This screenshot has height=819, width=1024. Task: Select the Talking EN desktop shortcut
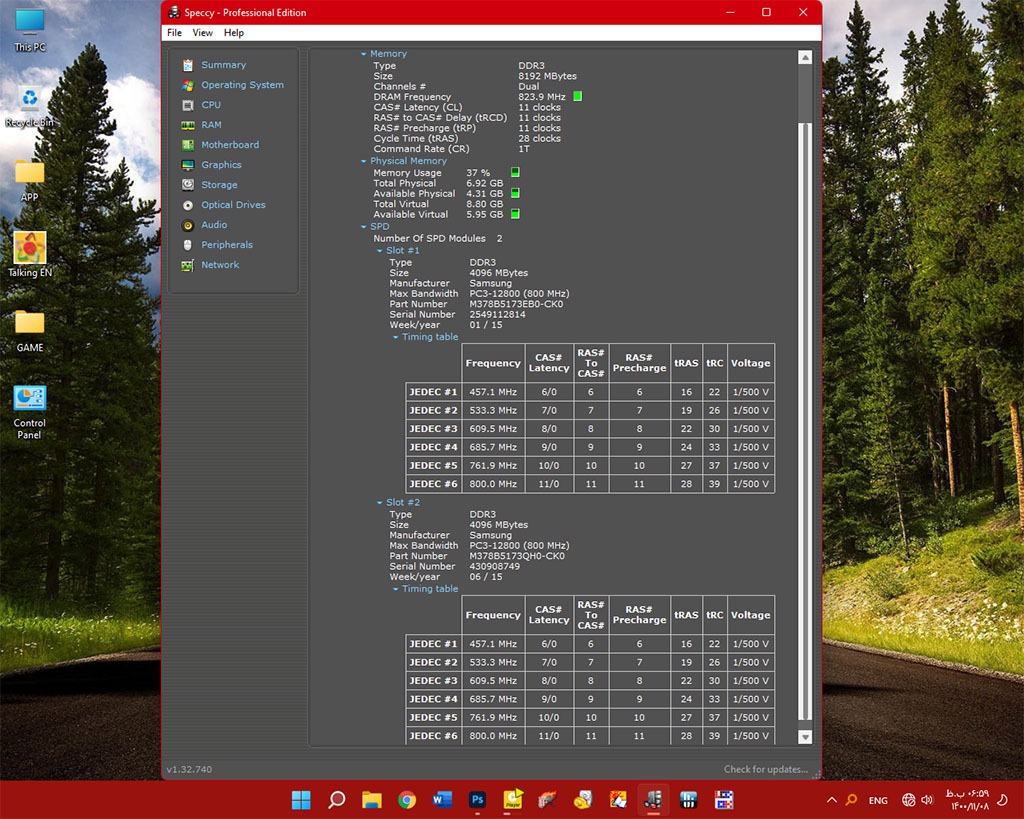[x=29, y=255]
